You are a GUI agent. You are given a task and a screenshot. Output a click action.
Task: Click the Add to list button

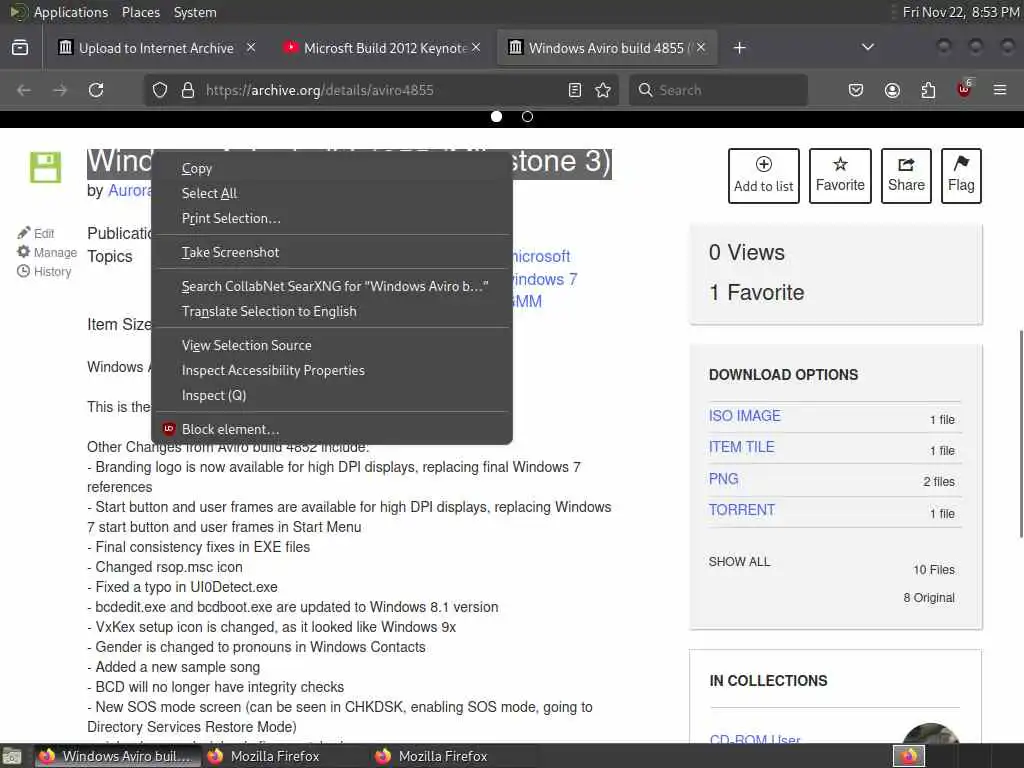point(763,176)
